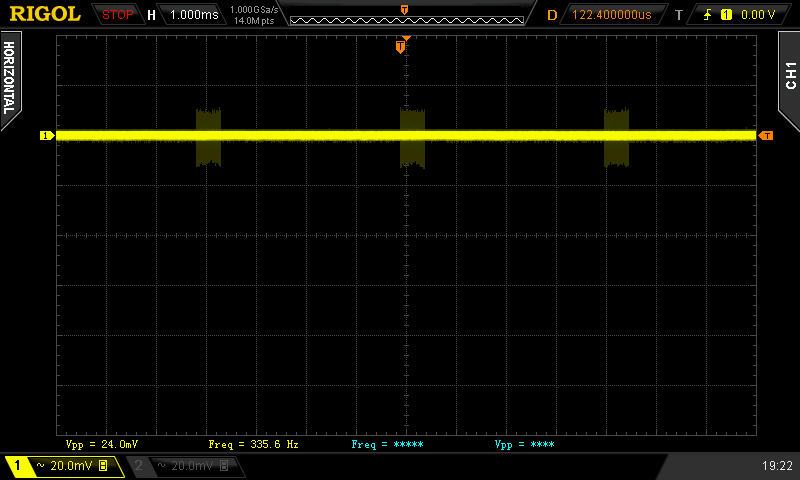This screenshot has height=480, width=800.
Task: Click the trigger source channel 1 badge
Action: (x=726, y=15)
